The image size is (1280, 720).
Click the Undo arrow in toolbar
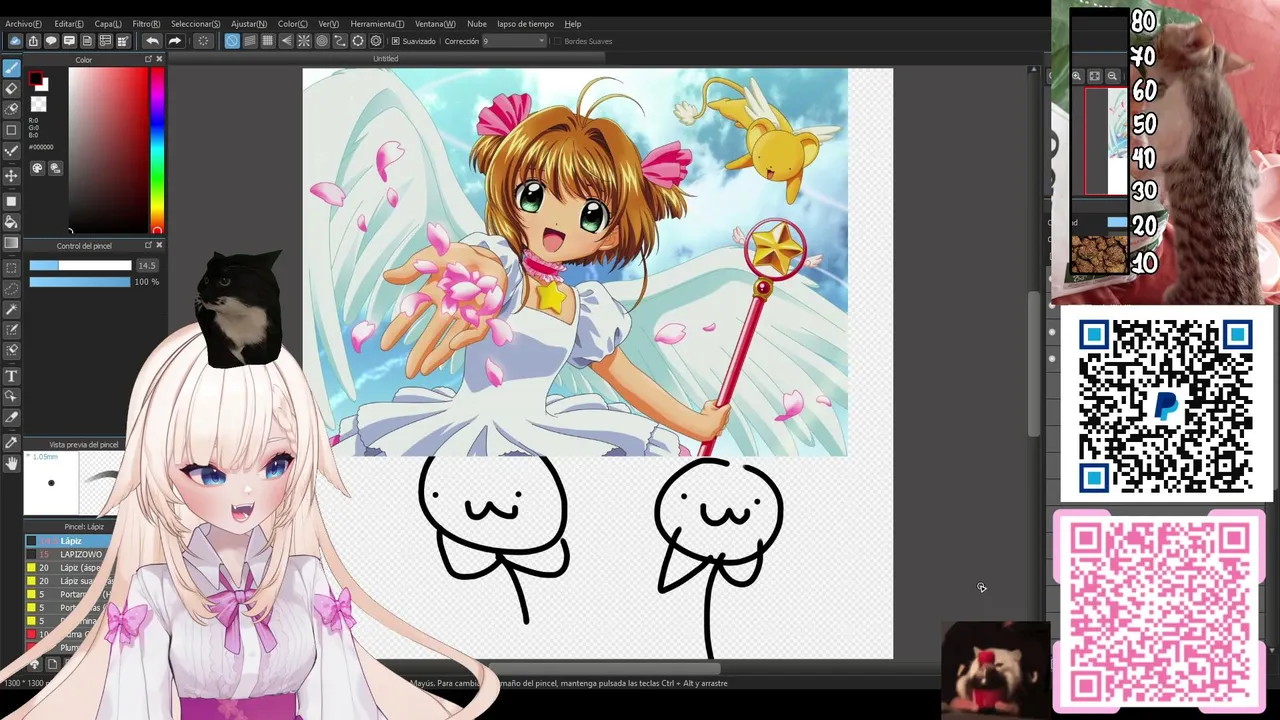152,41
